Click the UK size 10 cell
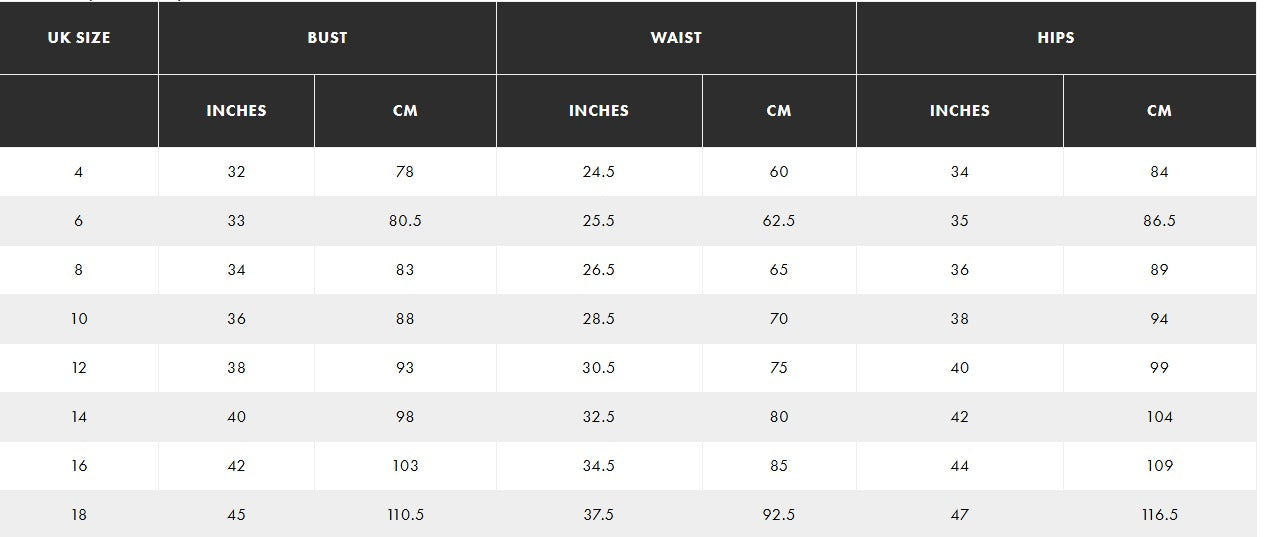 (x=79, y=319)
